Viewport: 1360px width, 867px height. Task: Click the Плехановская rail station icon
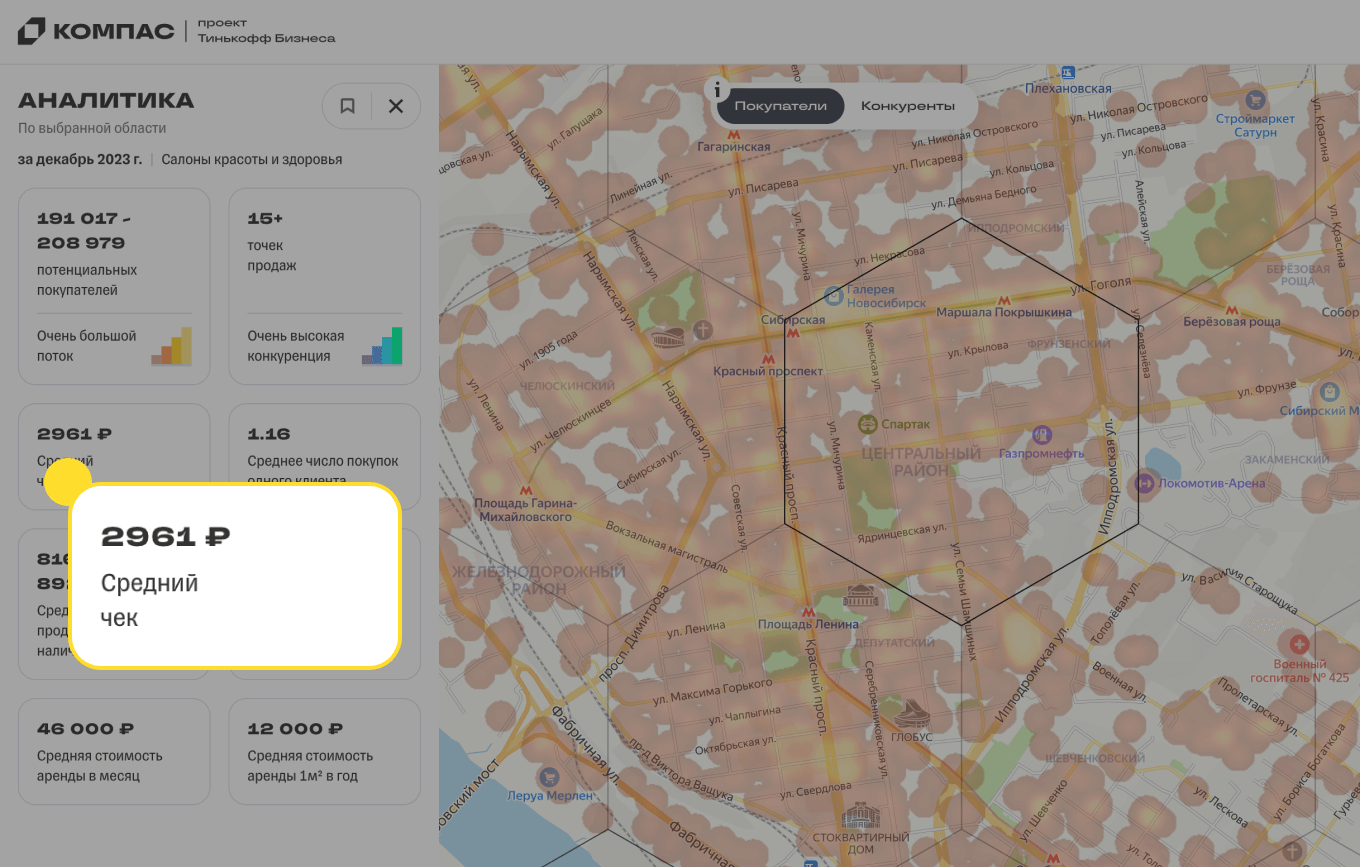(1068, 73)
